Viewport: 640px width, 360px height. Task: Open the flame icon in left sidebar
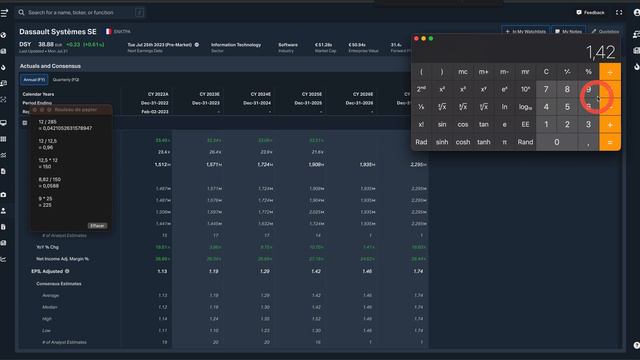point(3,67)
